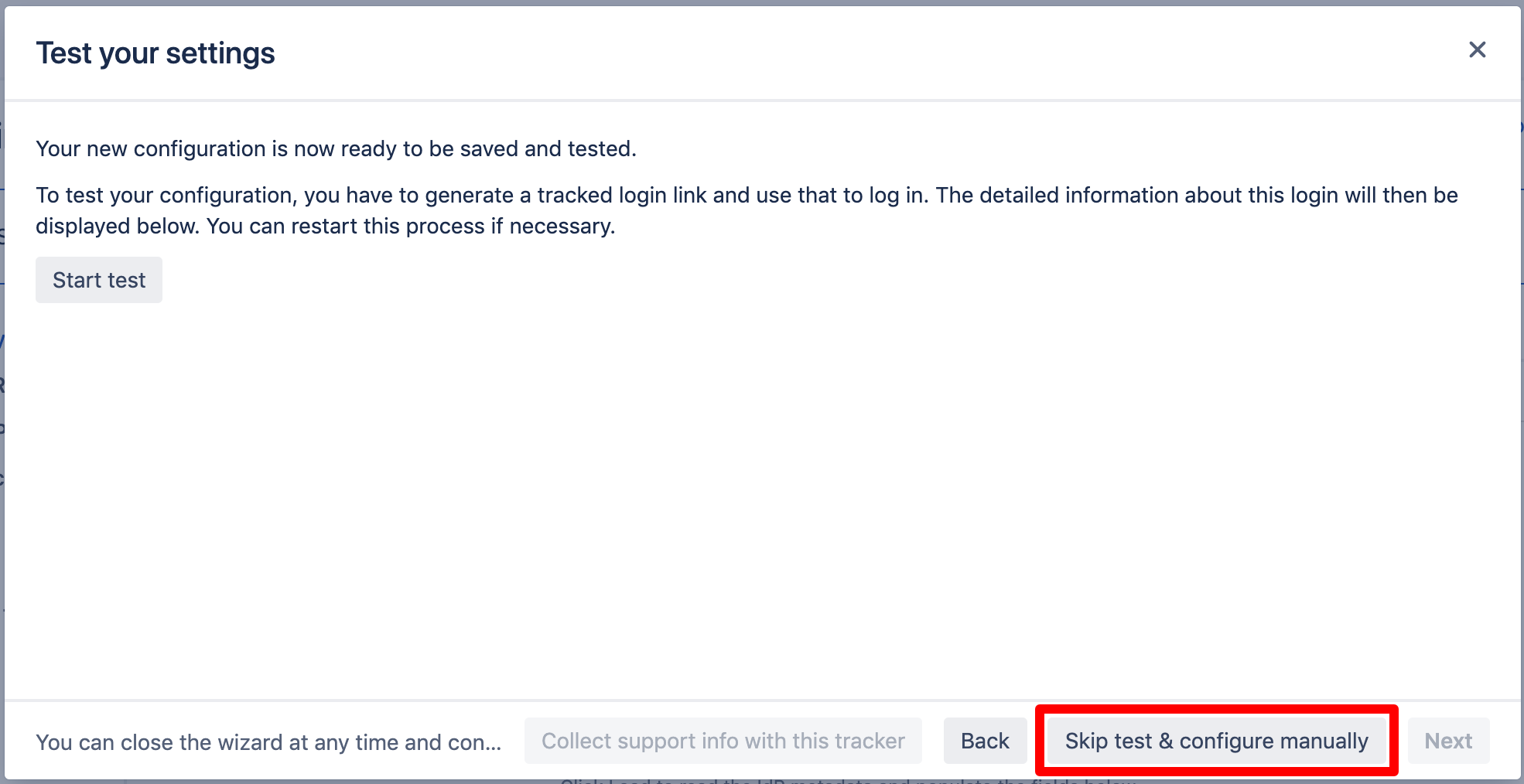Screen dimensions: 1524x784
Task: Click the dialog header bar beside the title
Action: pos(851,53)
